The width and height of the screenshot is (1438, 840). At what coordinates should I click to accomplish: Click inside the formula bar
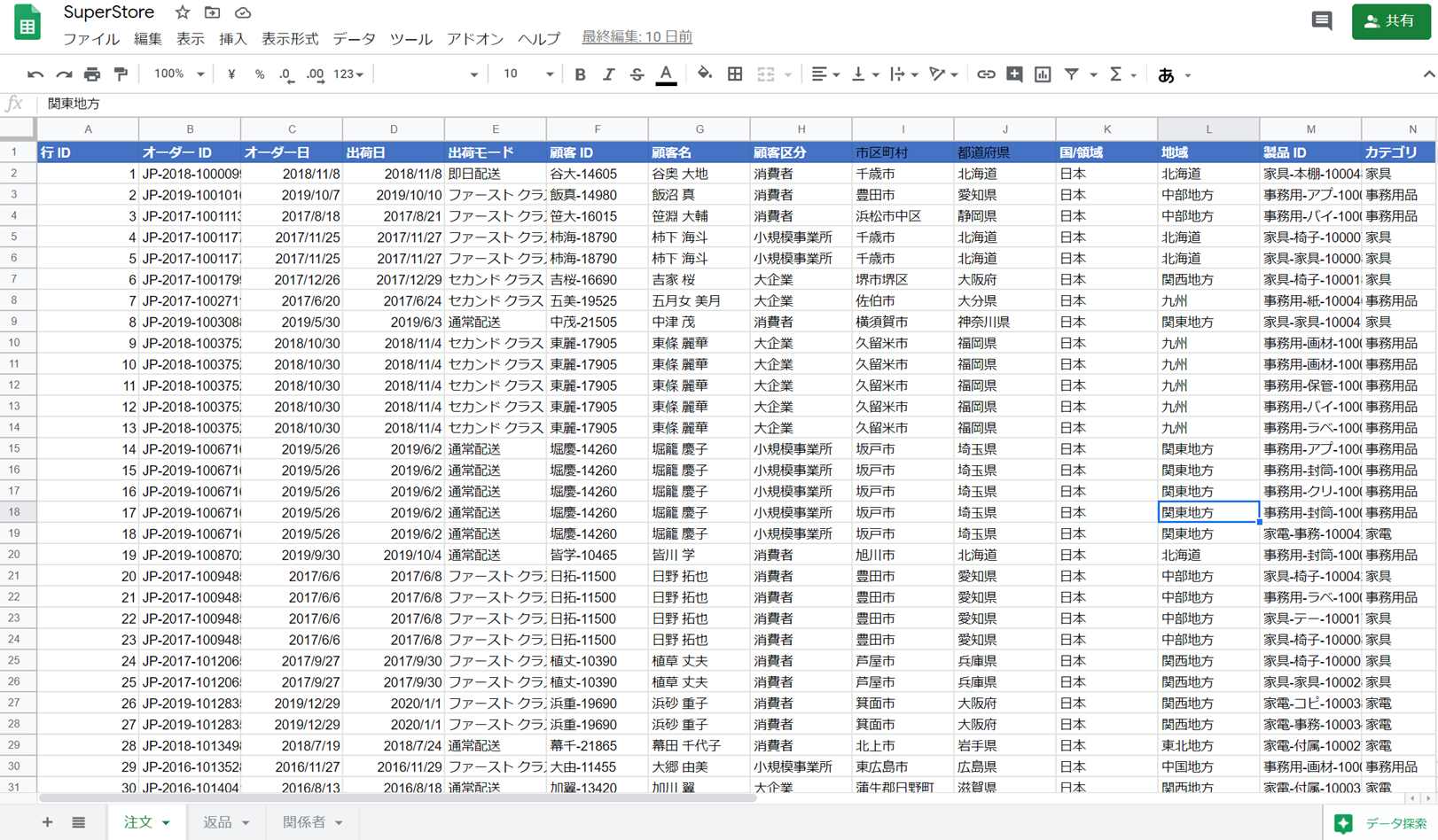coord(355,104)
